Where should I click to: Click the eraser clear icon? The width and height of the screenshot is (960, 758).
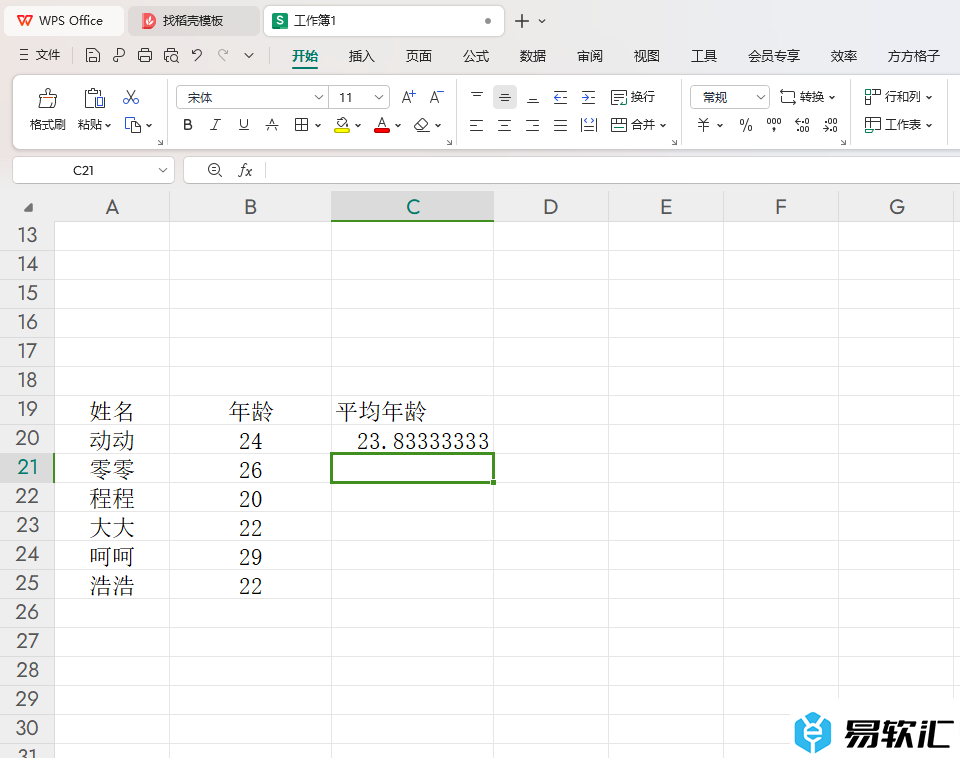pyautogui.click(x=421, y=125)
